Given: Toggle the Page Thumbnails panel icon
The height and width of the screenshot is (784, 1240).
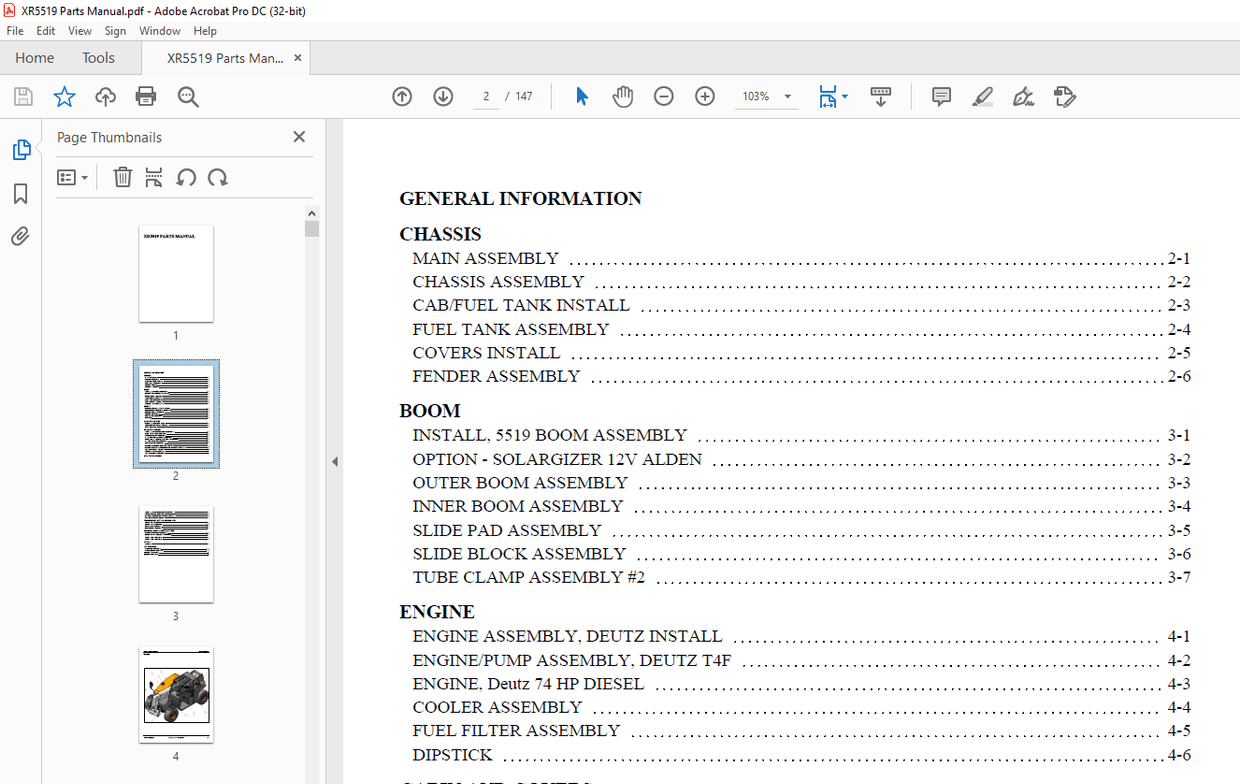Looking at the screenshot, I should point(21,150).
